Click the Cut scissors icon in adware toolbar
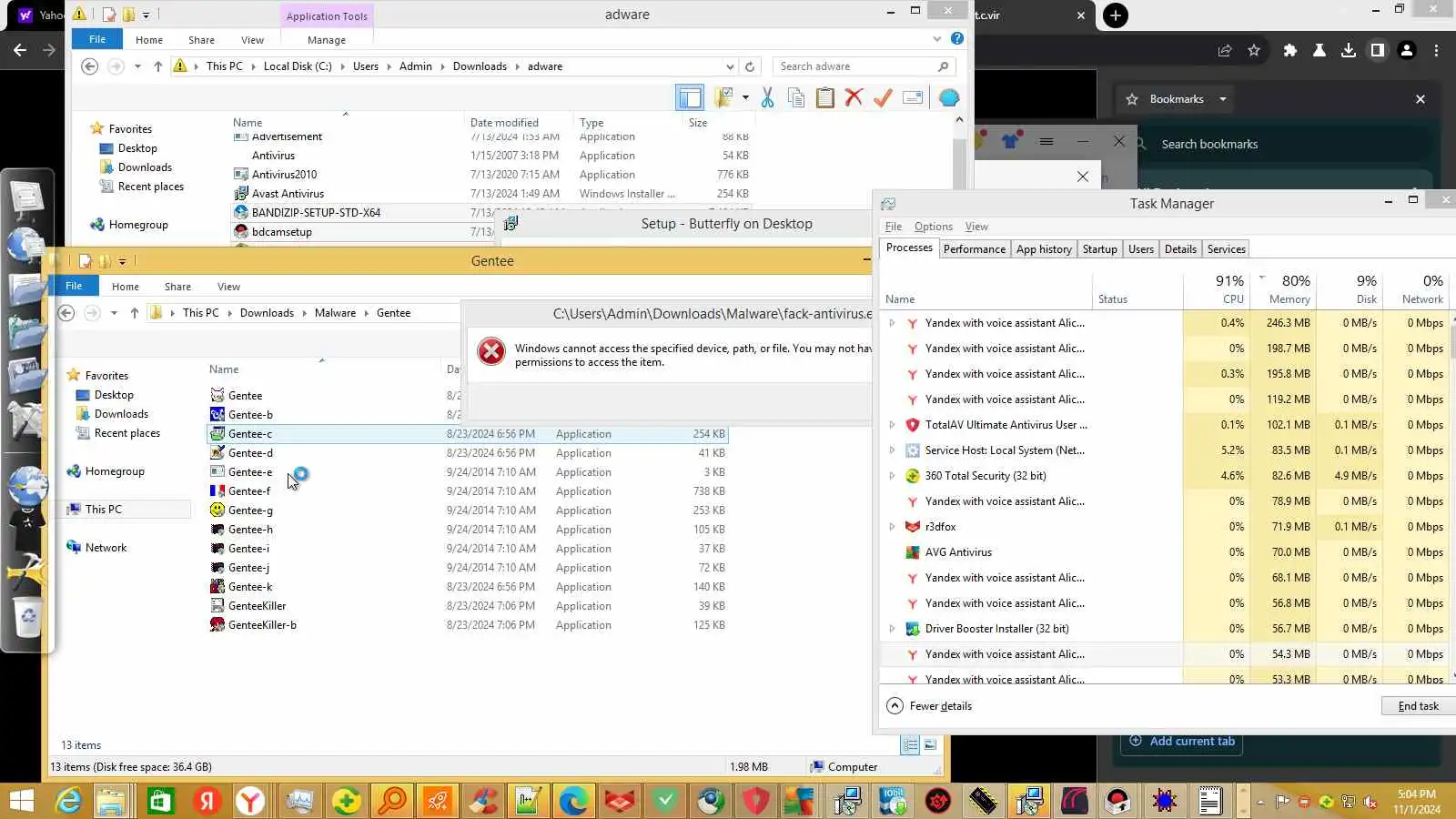Viewport: 1456px width, 819px height. [767, 98]
